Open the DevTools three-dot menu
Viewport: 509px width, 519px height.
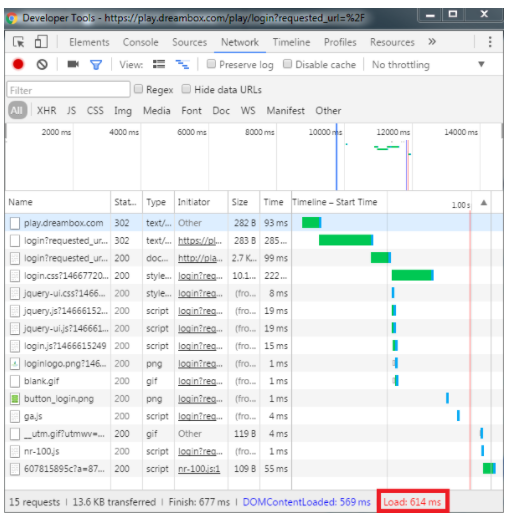click(x=490, y=42)
